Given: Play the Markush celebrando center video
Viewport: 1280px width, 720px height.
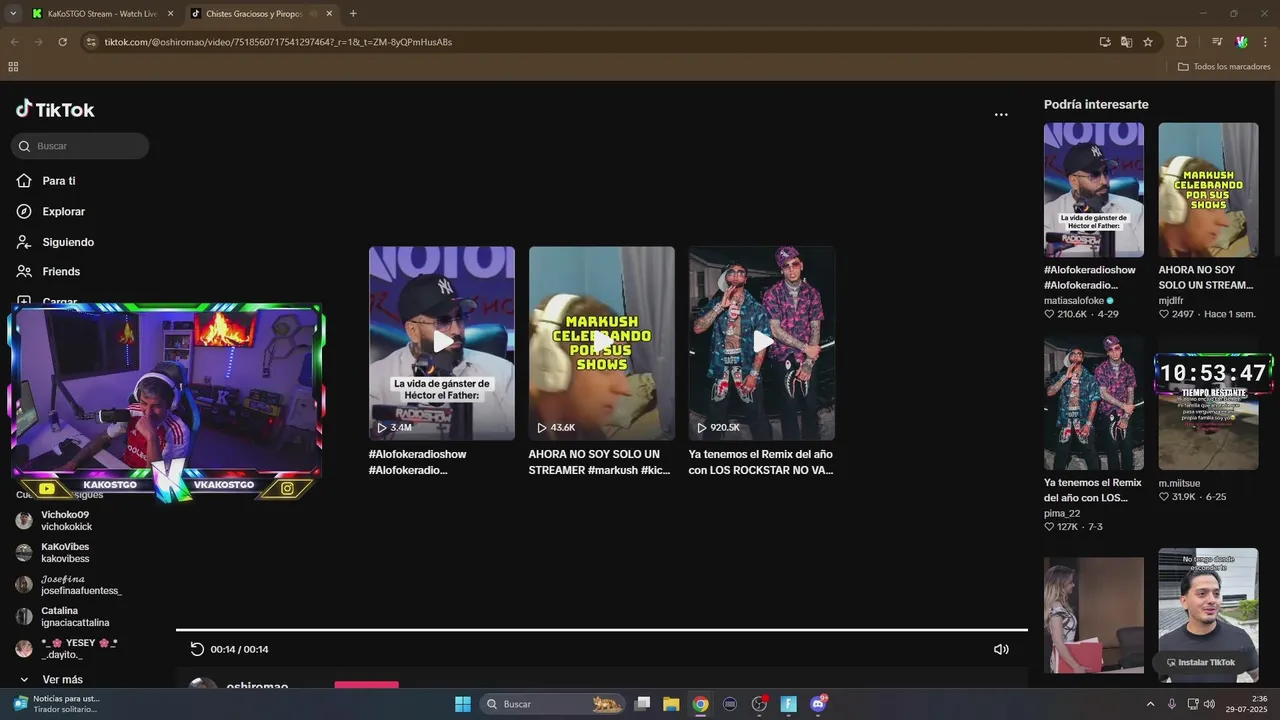Looking at the screenshot, I should tap(602, 343).
